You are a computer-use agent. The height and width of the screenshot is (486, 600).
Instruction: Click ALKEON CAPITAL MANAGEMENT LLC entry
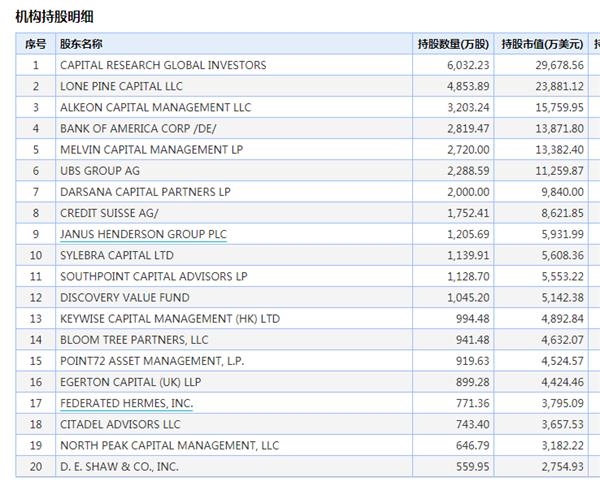click(156, 108)
